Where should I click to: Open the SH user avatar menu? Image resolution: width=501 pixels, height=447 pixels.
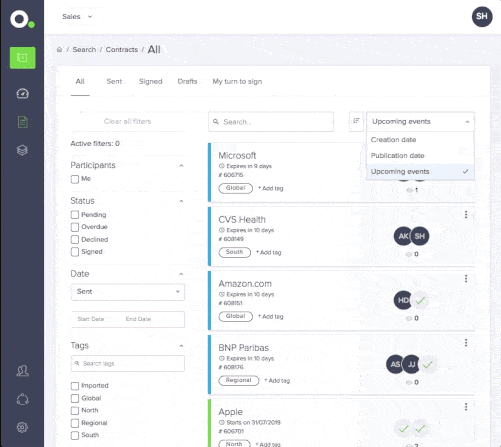pos(482,16)
